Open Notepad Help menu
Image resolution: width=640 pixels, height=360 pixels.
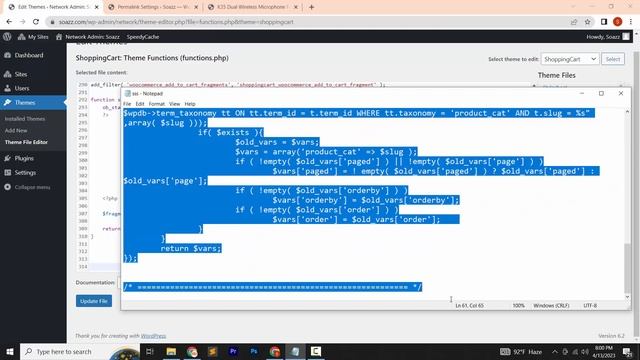[190, 104]
